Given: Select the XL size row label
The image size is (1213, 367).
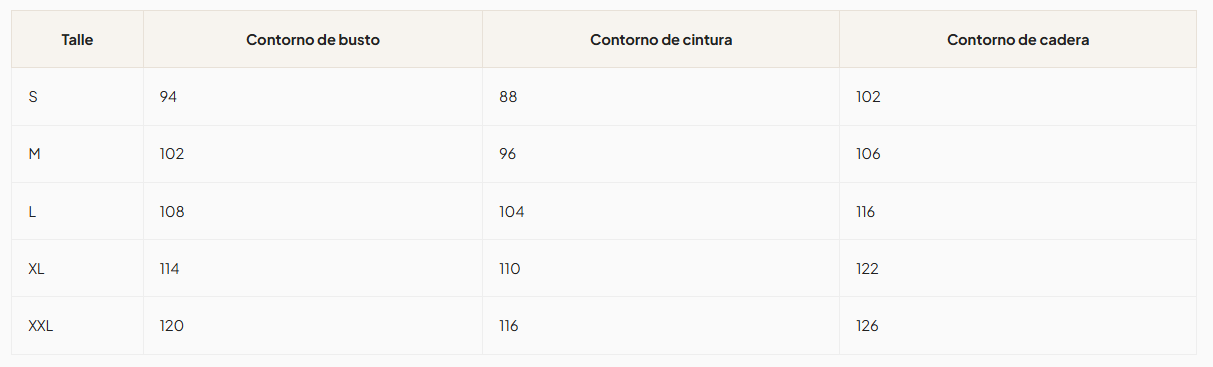Looking at the screenshot, I should point(36,269).
